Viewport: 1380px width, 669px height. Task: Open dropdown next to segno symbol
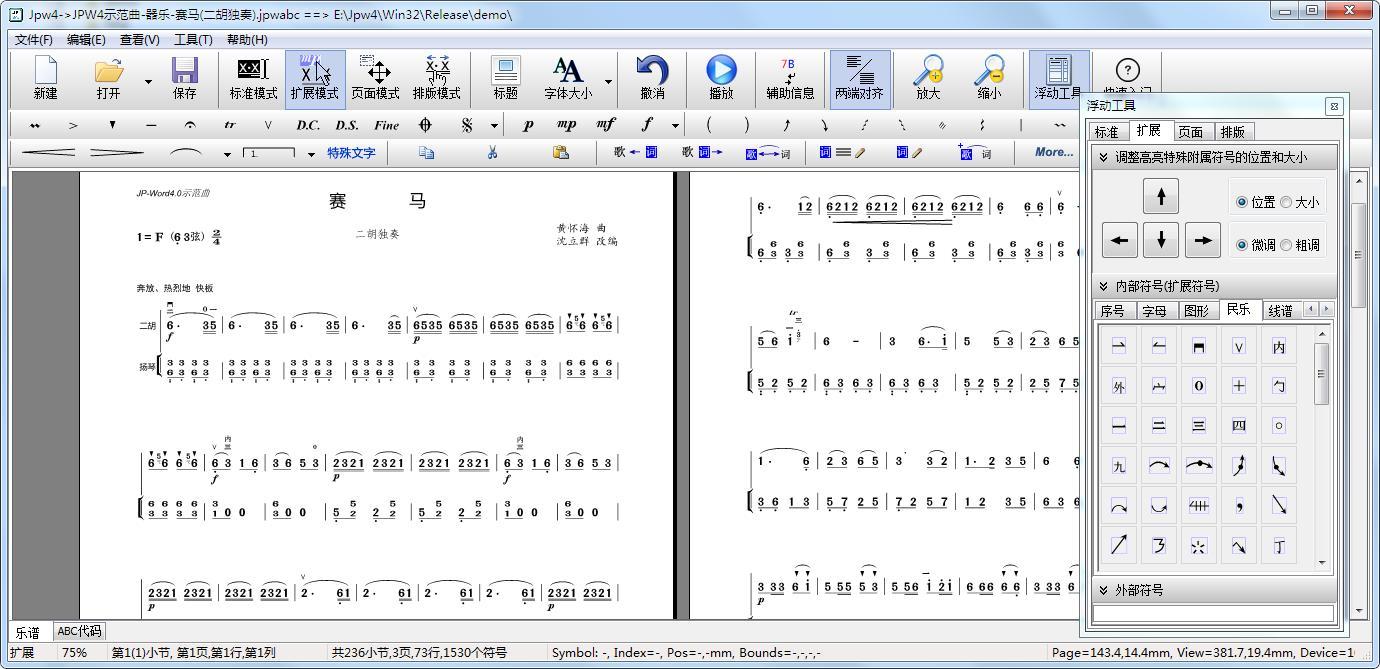click(494, 126)
